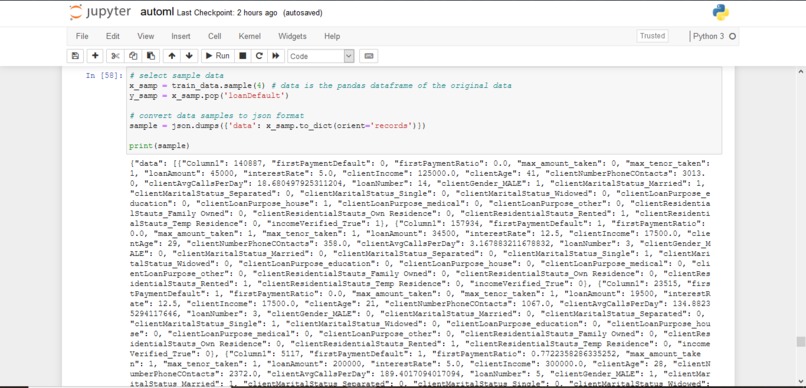
Task: Open the File menu
Action: pos(82,36)
